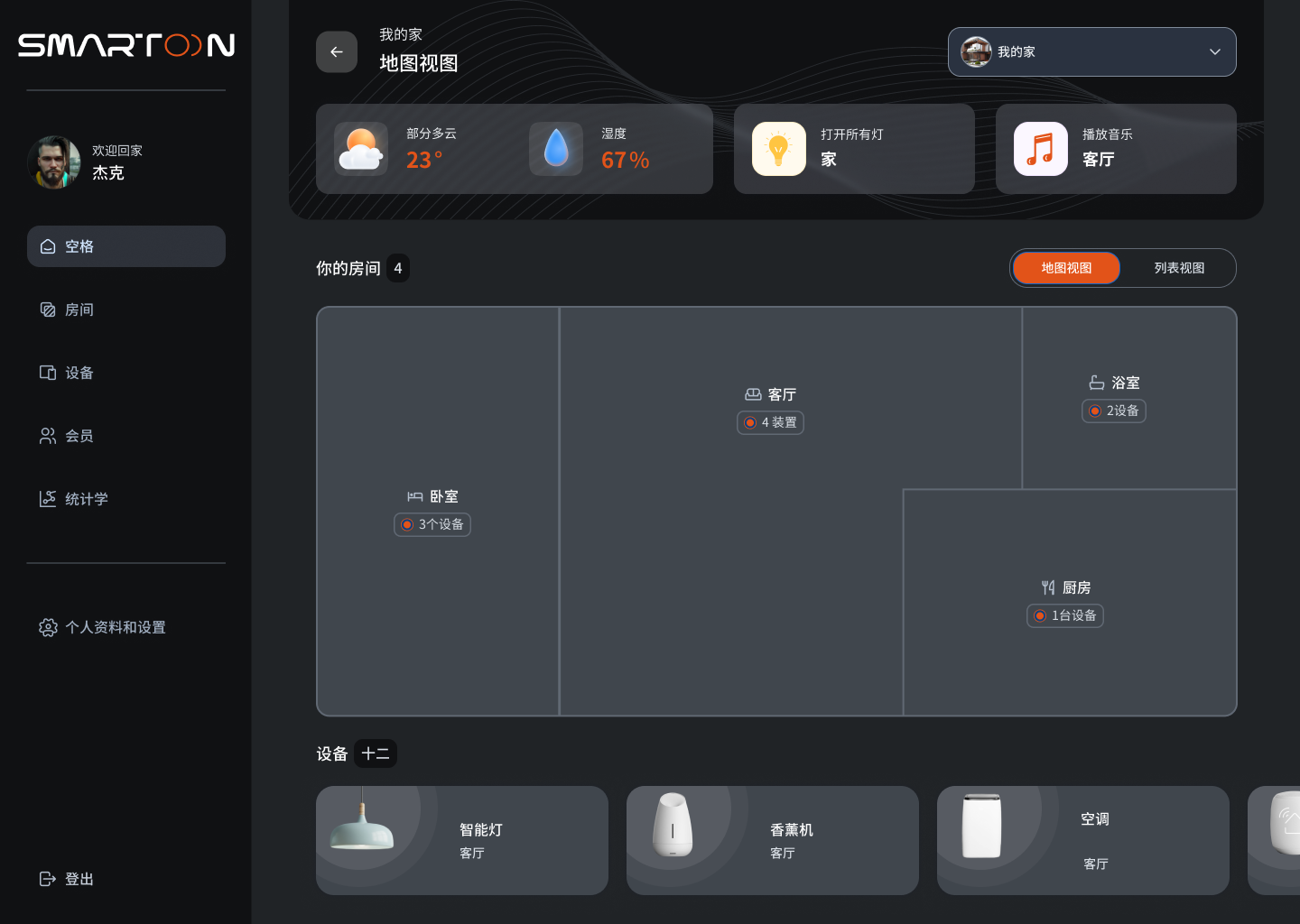Switch to 列表视图 list view

coord(1178,268)
